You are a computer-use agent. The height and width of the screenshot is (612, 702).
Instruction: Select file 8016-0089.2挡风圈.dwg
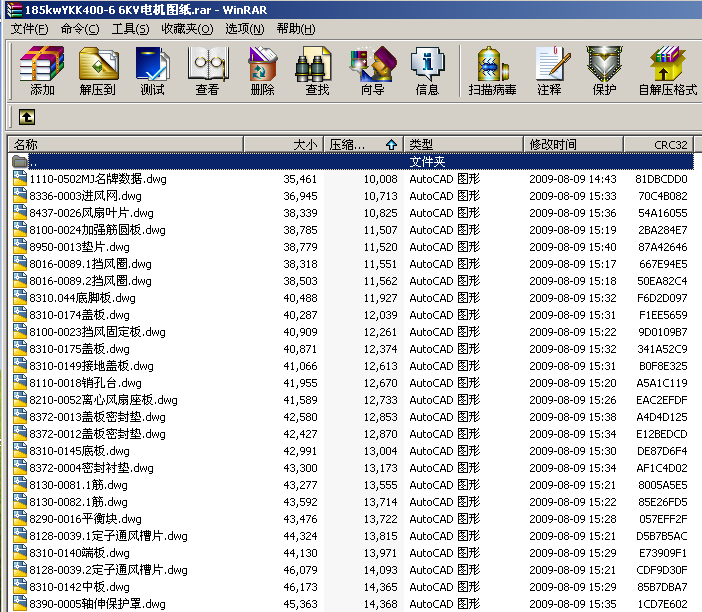click(90, 281)
